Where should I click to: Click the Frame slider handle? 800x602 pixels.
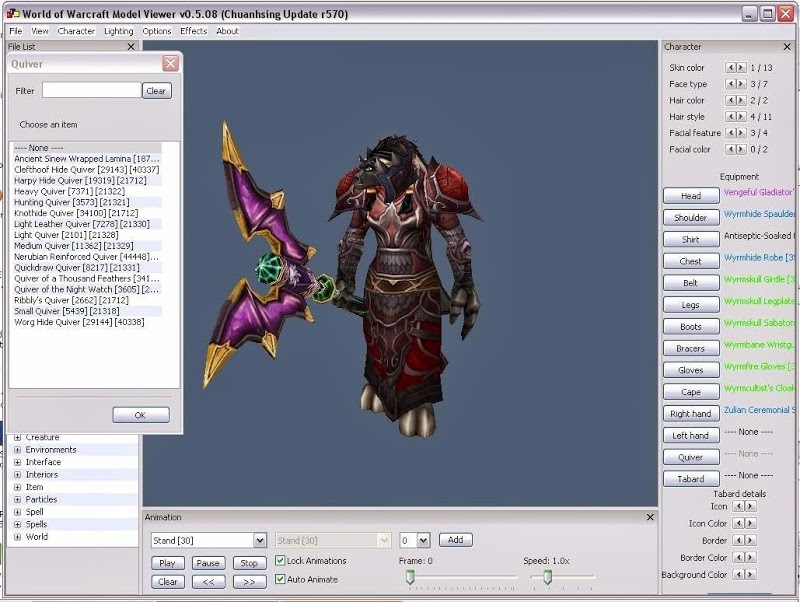tap(410, 577)
